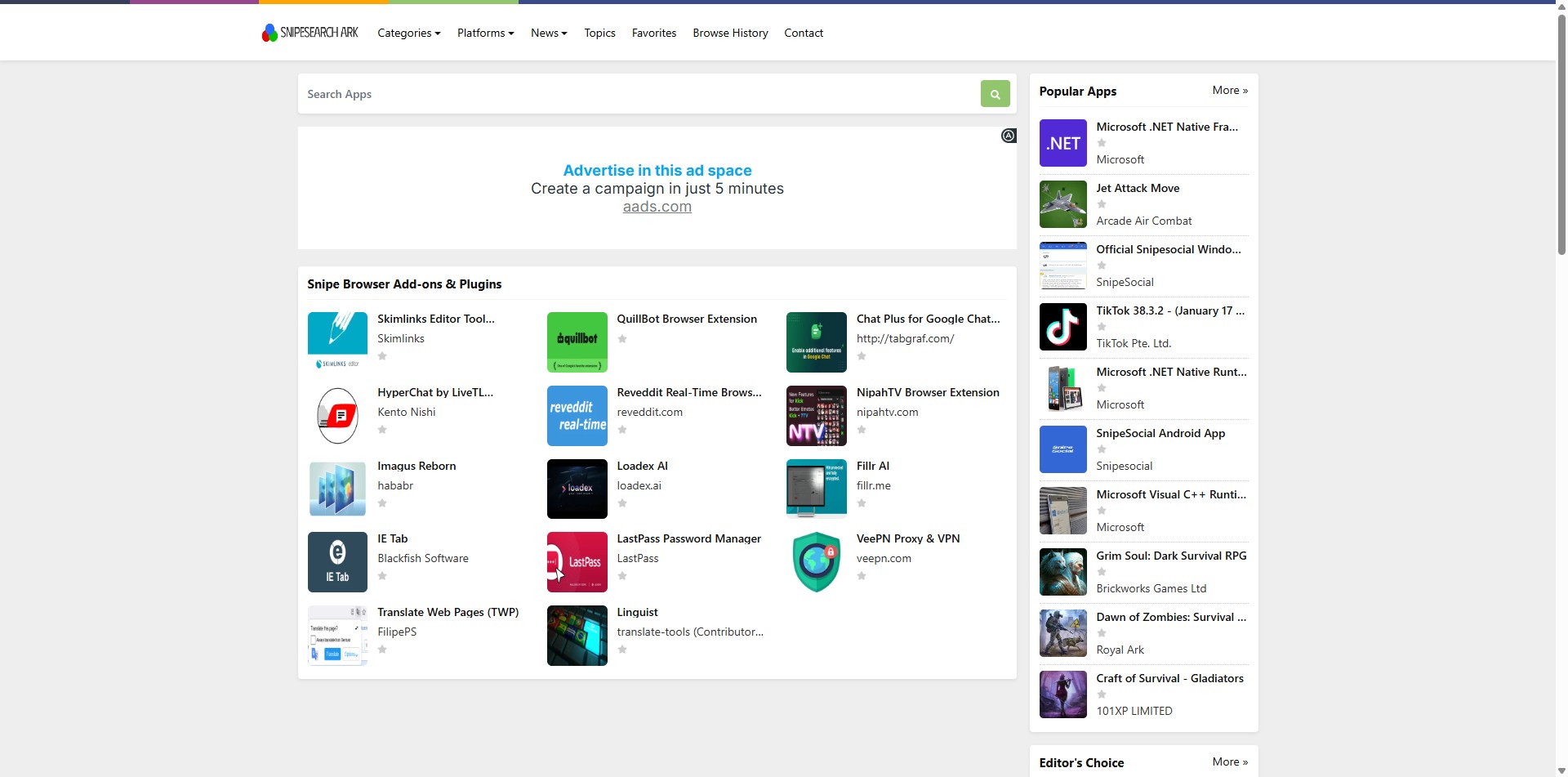
Task: Focus the Search Apps input field
Action: (x=639, y=94)
